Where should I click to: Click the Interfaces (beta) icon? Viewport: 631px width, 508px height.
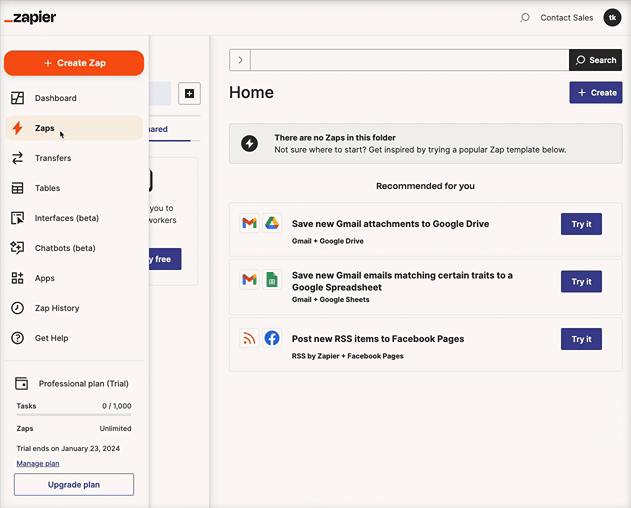[17, 218]
